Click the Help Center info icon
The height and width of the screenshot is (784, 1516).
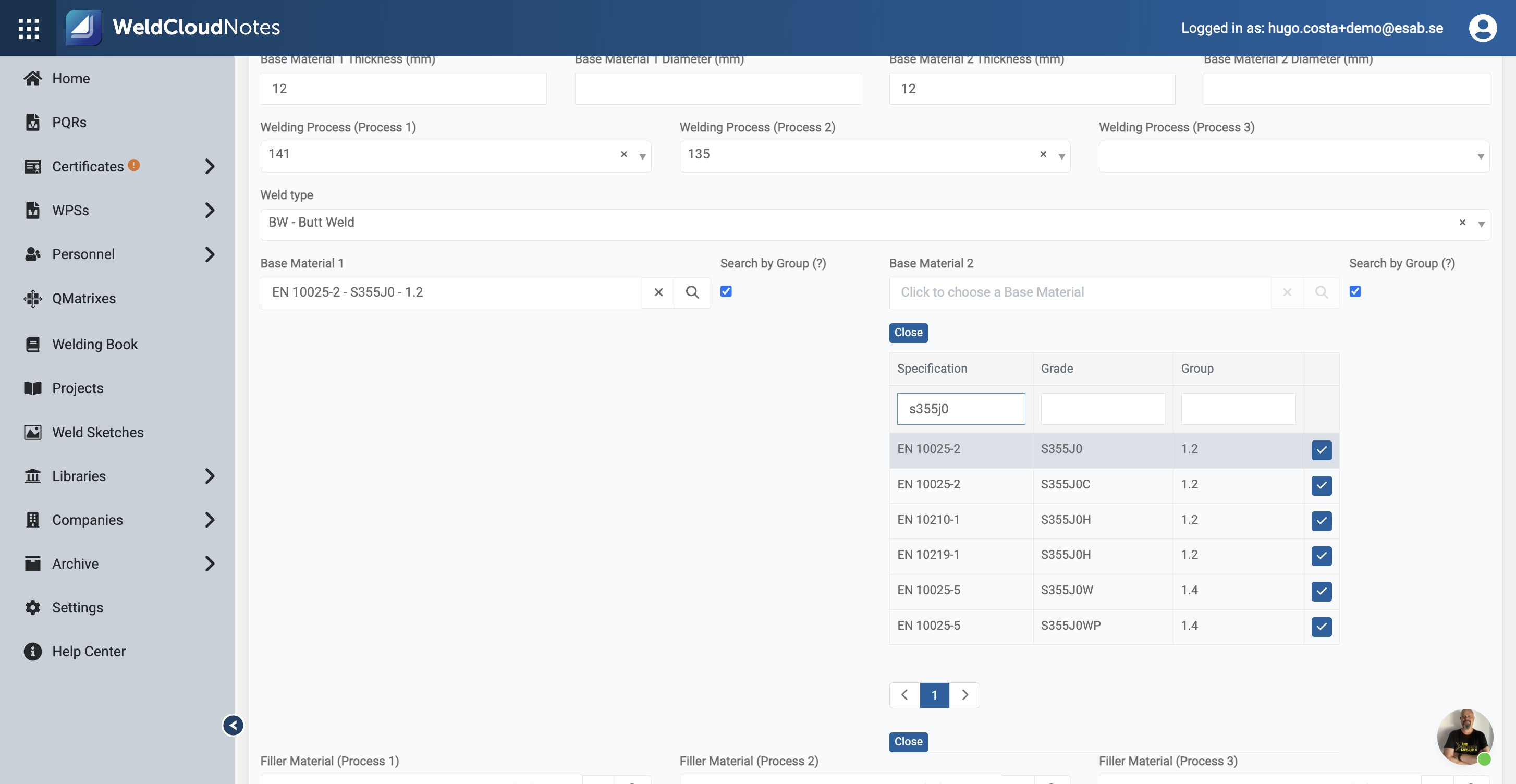pos(33,651)
